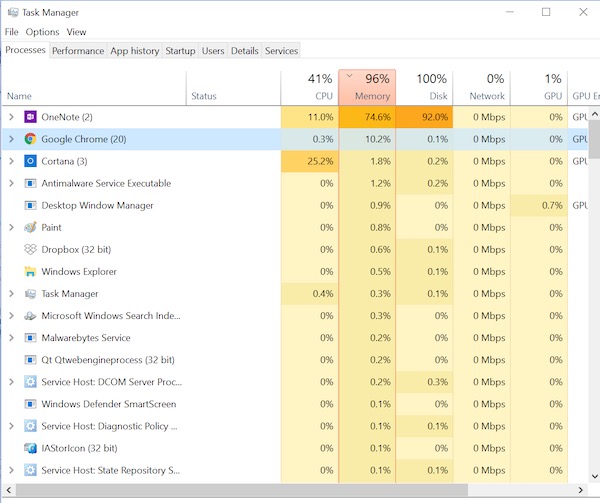Select the Processes tab
Screen dimensions: 600x503
coord(25,50)
